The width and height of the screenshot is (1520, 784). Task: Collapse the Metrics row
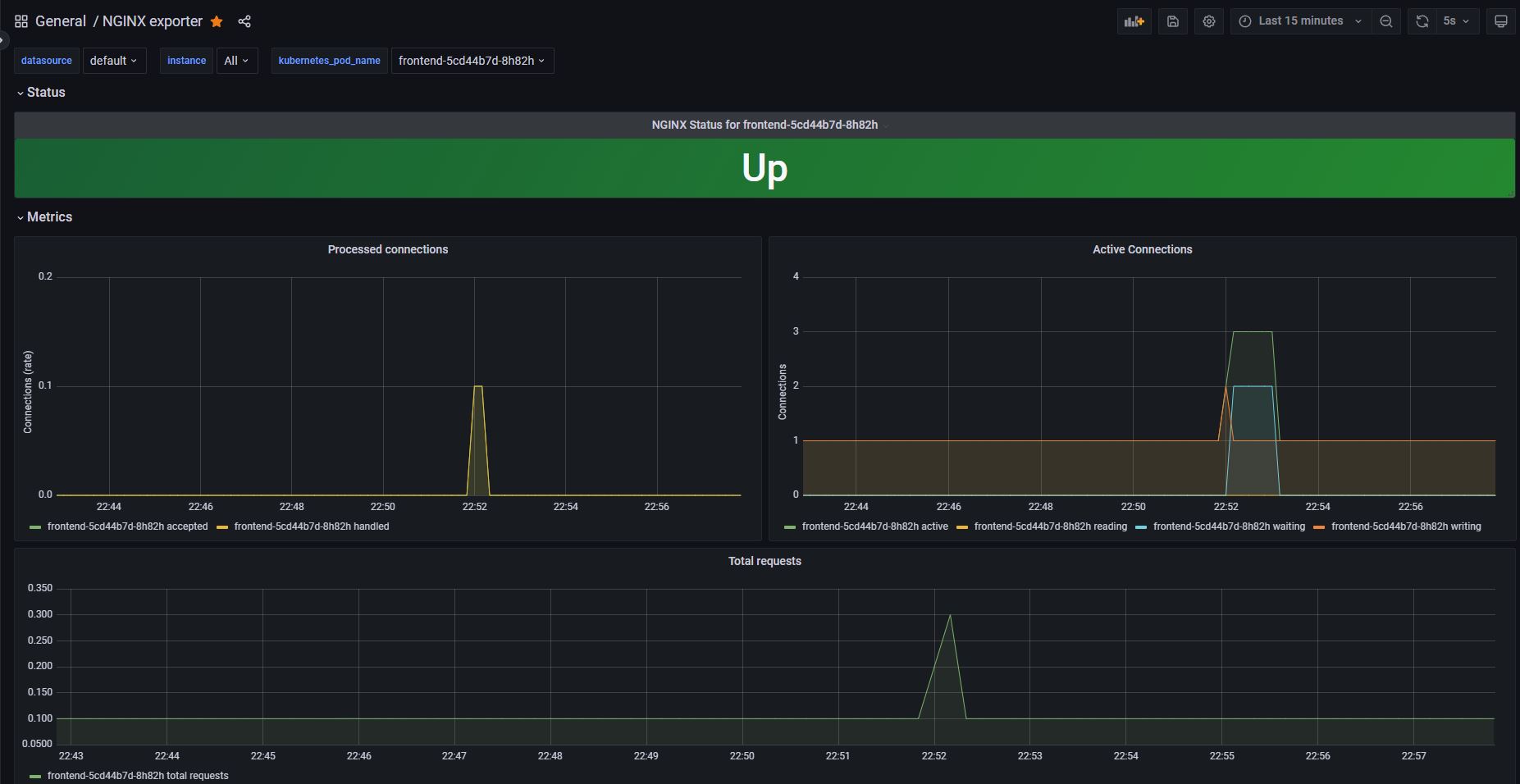click(44, 217)
